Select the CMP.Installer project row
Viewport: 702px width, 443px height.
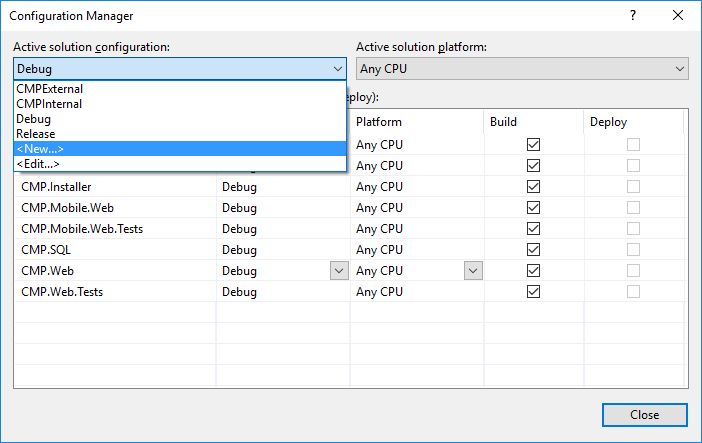351,186
